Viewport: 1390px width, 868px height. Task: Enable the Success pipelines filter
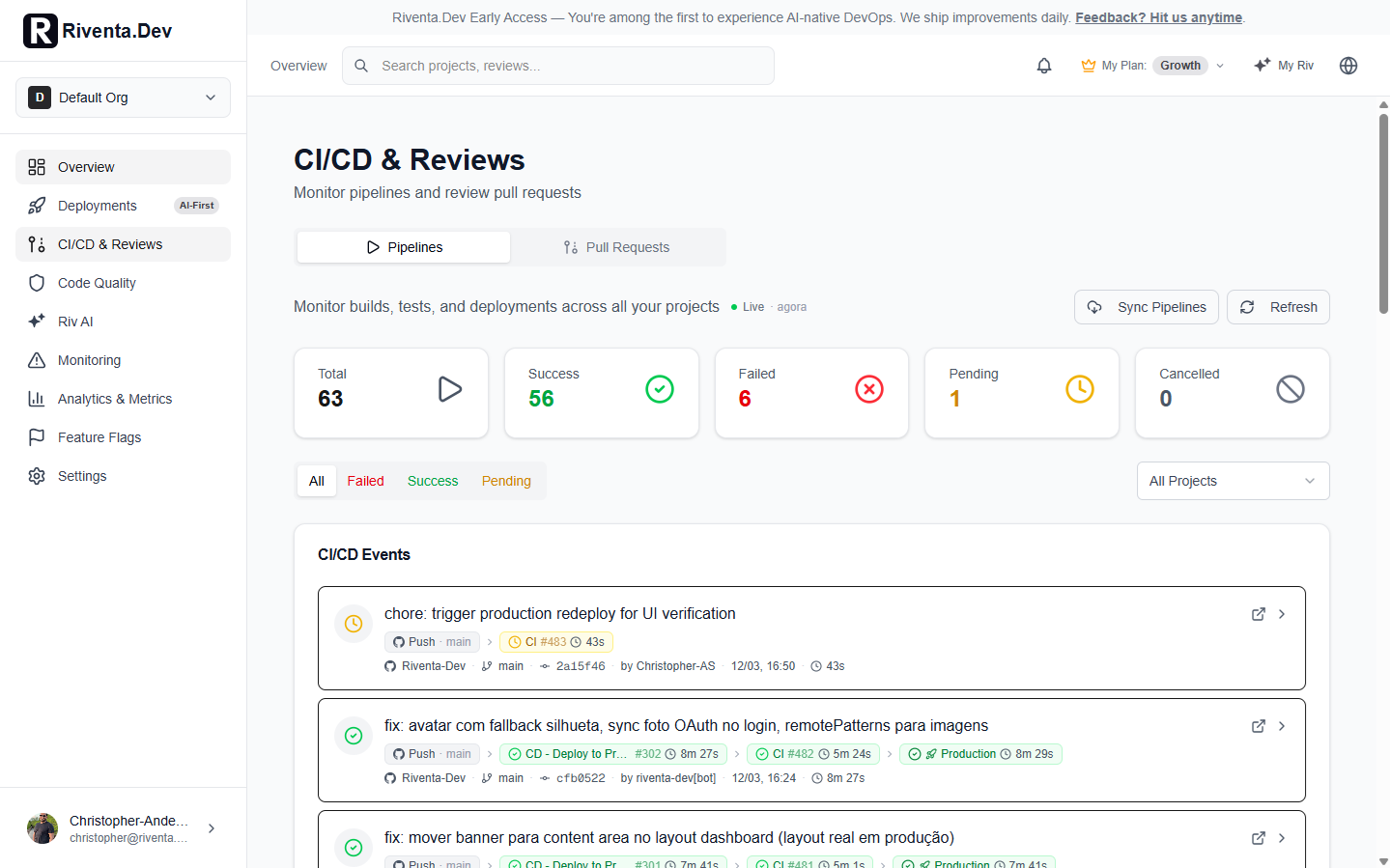[x=432, y=480]
